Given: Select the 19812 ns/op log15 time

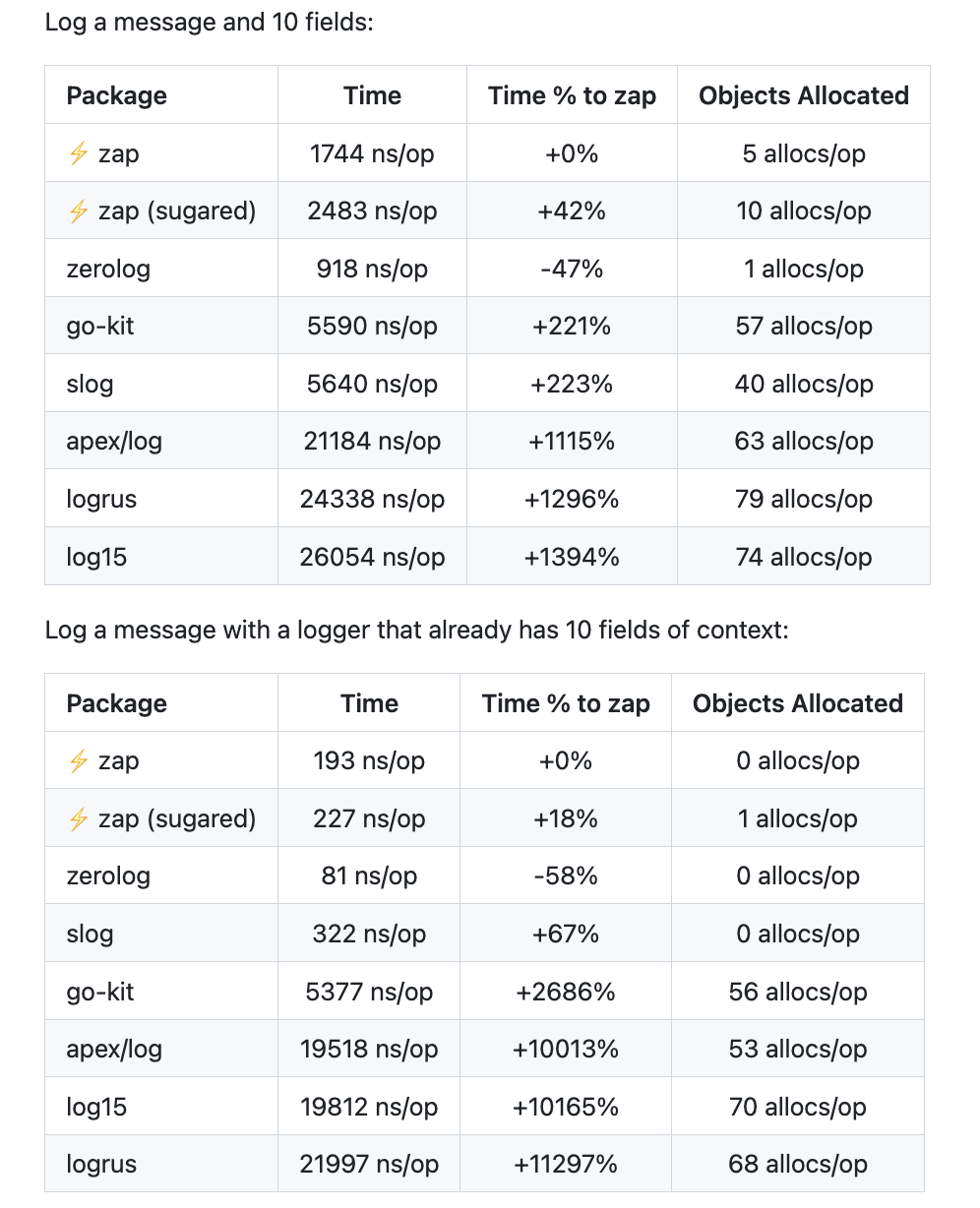Looking at the screenshot, I should pos(369,1107).
